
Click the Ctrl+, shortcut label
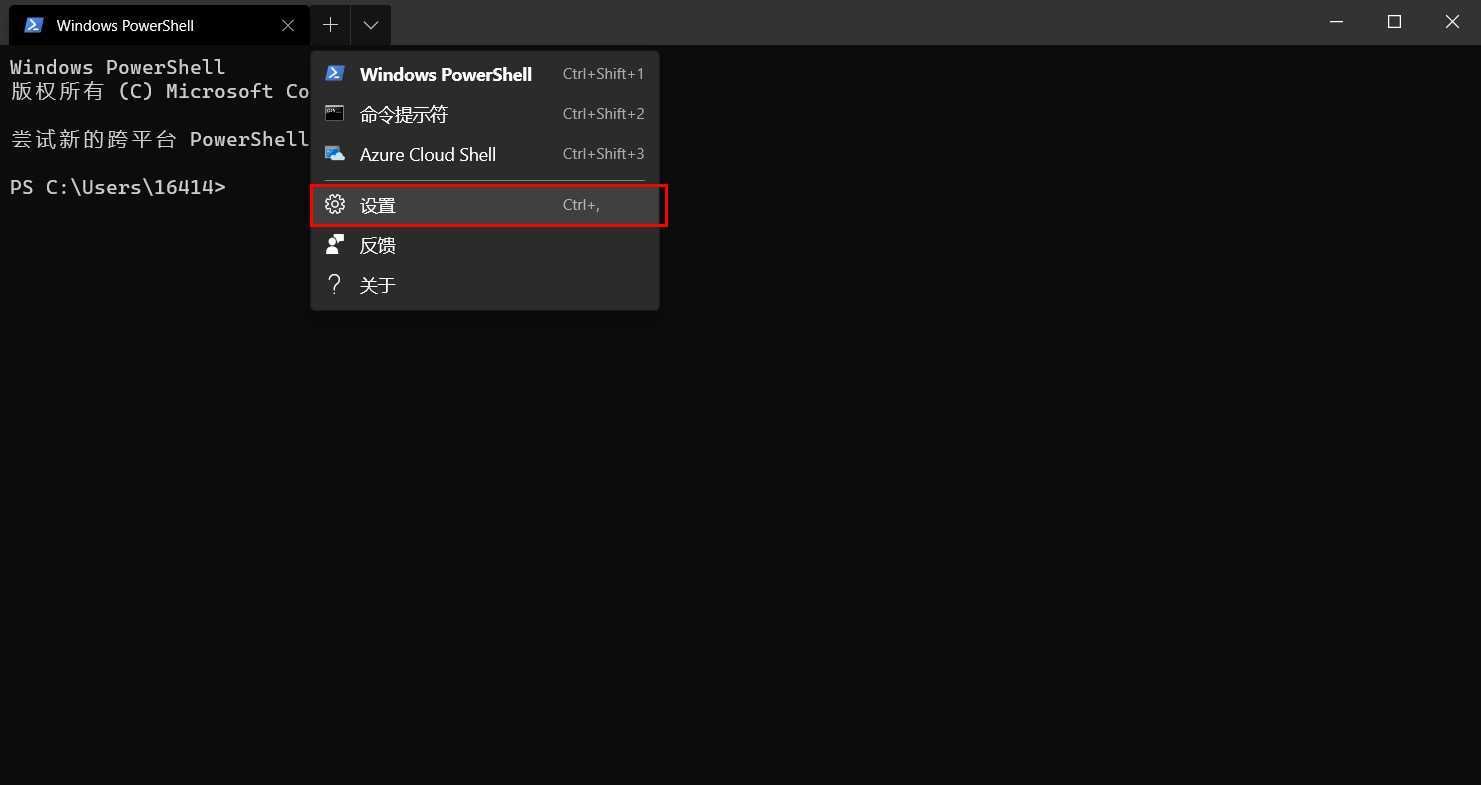pyautogui.click(x=581, y=205)
